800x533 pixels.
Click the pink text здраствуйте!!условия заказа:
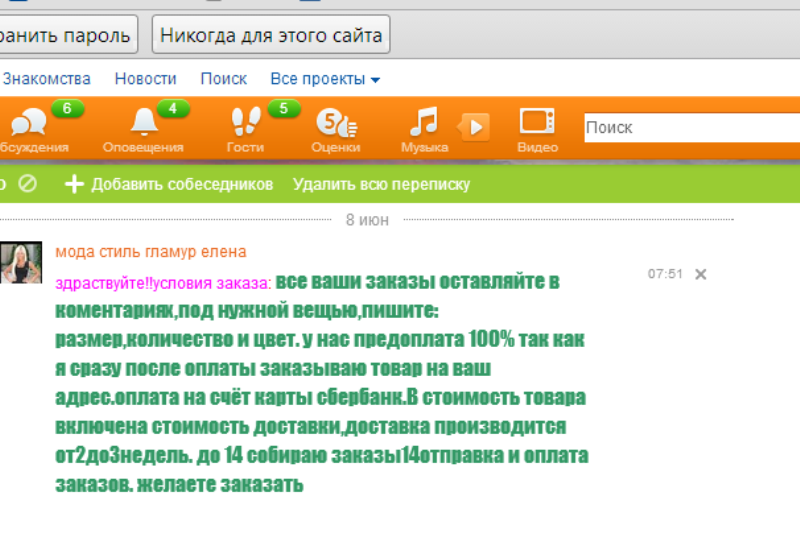point(163,283)
